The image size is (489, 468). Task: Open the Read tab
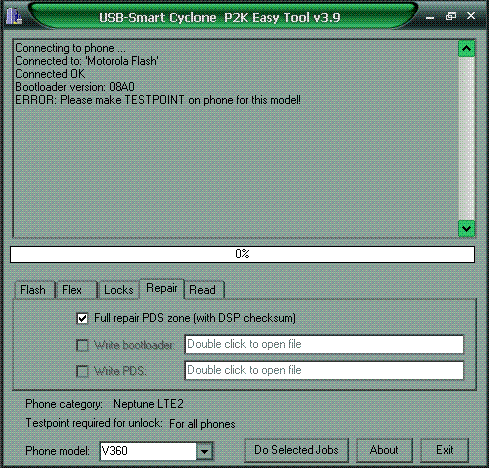click(203, 290)
